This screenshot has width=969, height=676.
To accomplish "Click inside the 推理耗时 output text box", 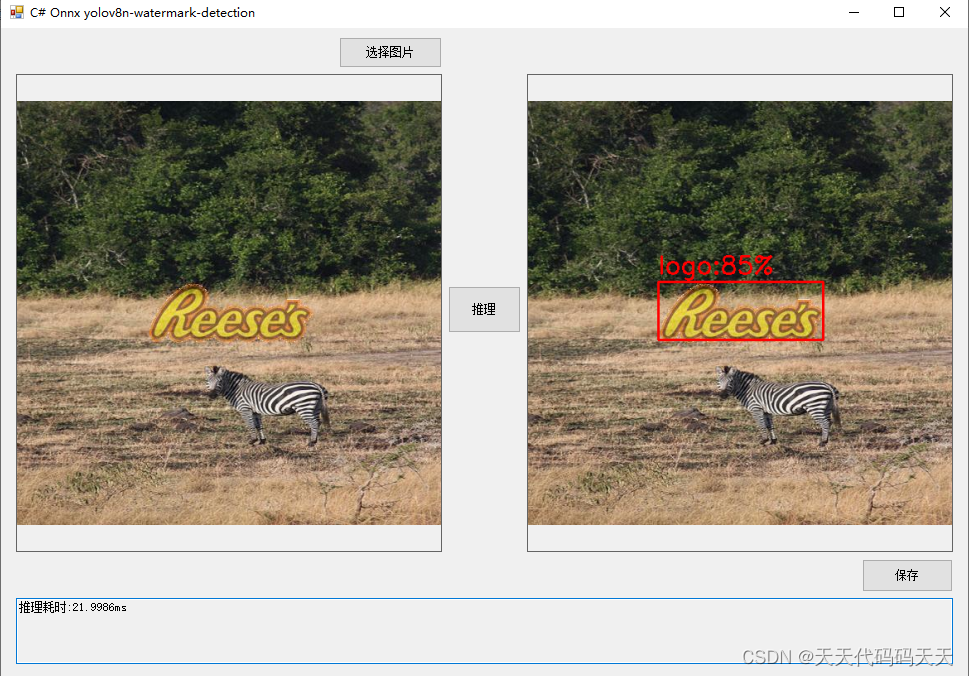I will tap(484, 631).
